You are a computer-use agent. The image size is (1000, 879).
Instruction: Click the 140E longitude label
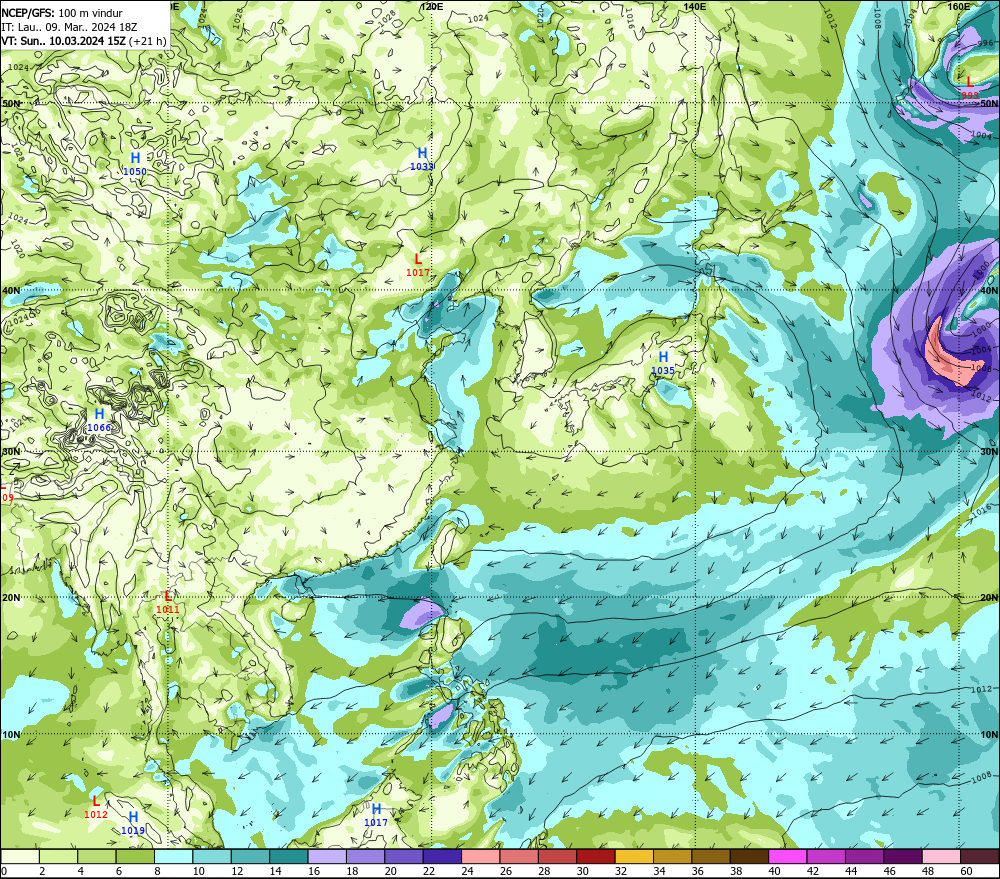tap(694, 6)
